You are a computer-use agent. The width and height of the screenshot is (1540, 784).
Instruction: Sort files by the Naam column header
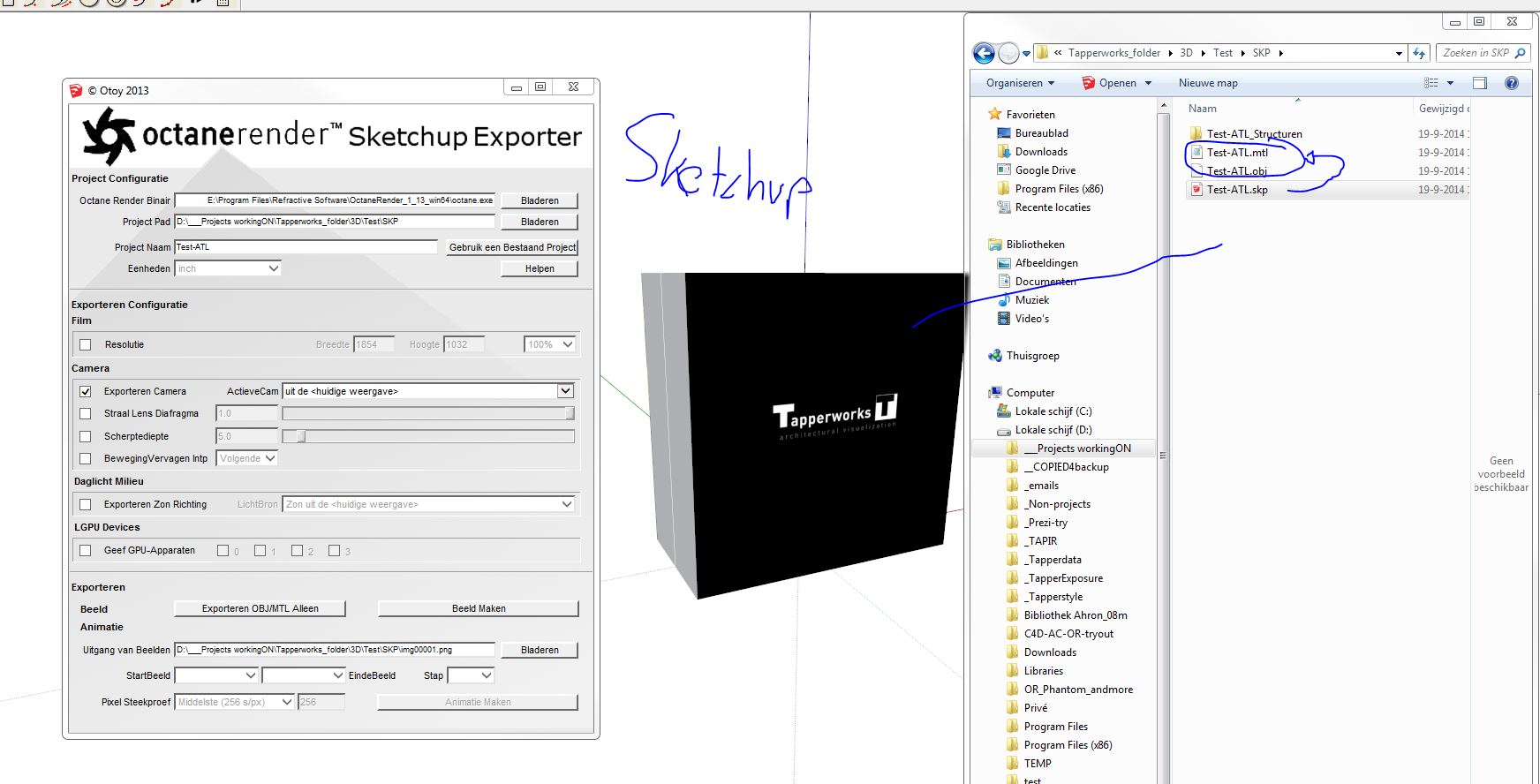click(x=1203, y=109)
